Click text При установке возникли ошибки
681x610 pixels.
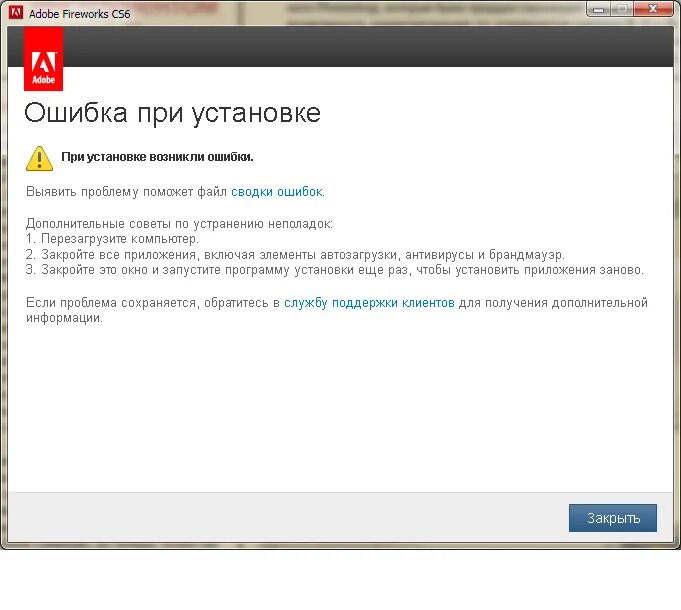pyautogui.click(x=157, y=157)
